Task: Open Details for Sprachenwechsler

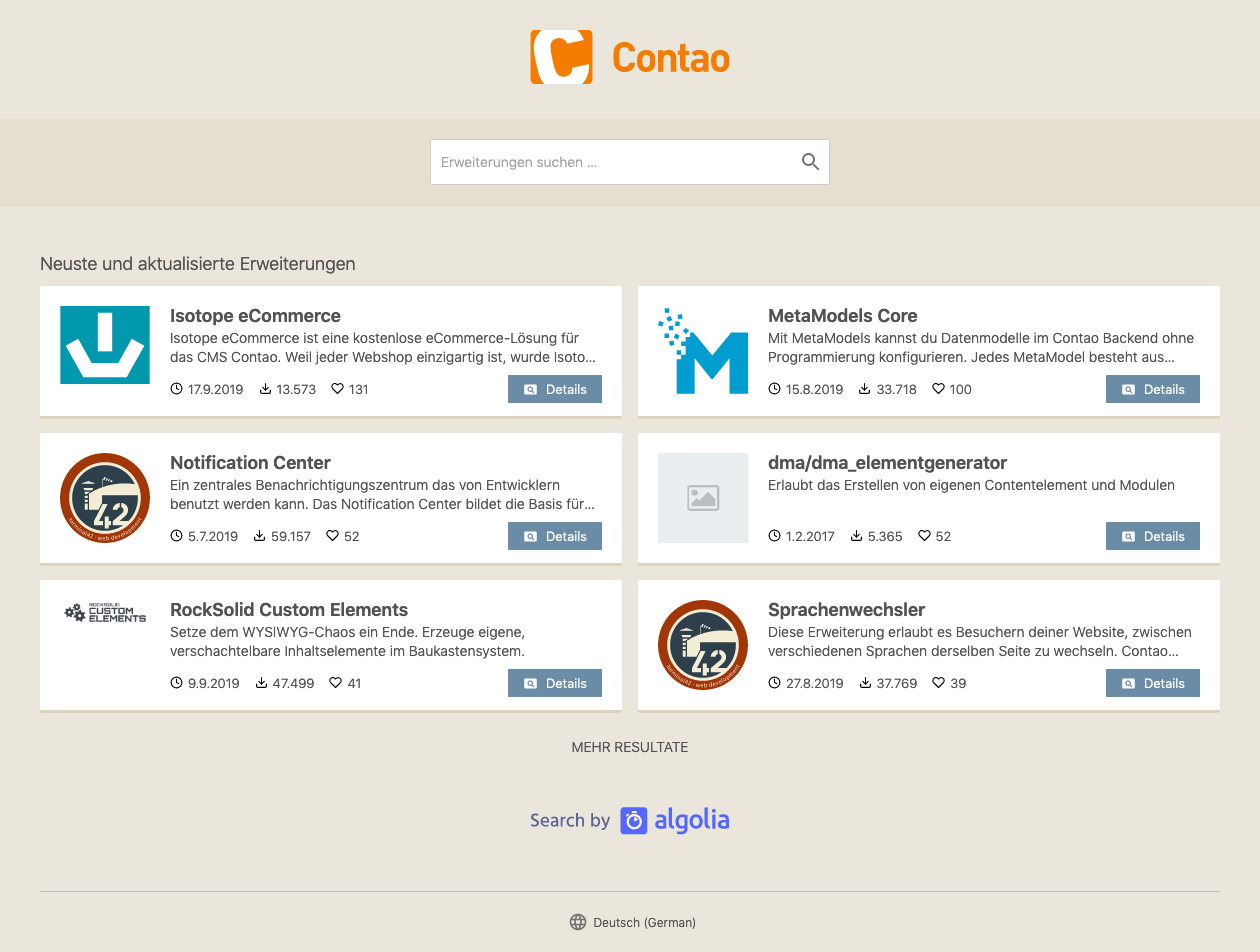Action: click(1153, 683)
